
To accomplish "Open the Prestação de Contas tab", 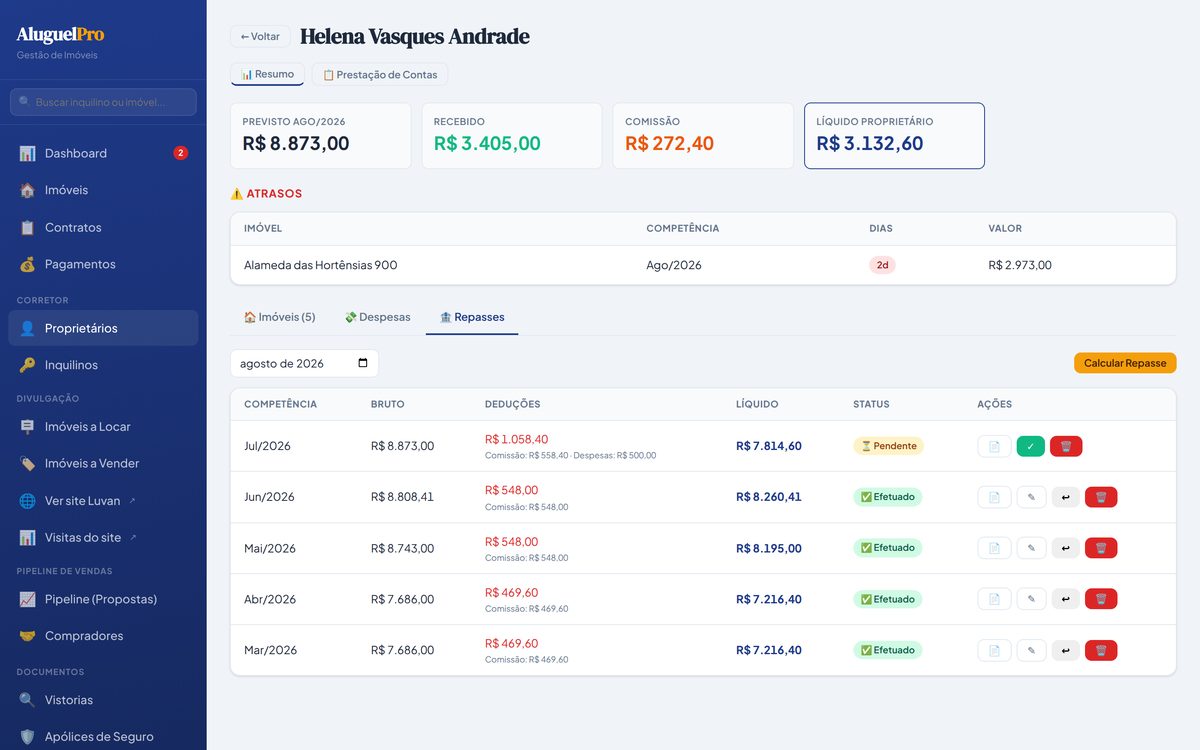I will pyautogui.click(x=380, y=75).
